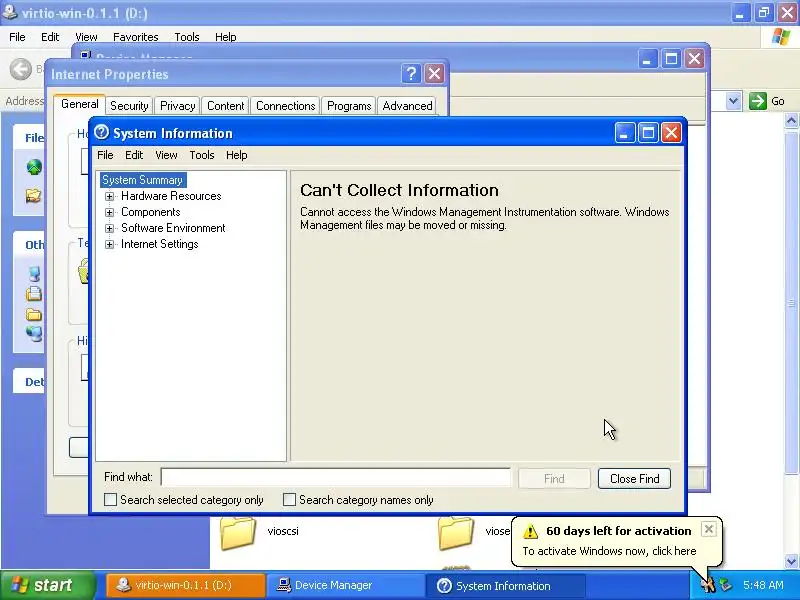The image size is (800, 600).
Task: Click the activation balloon message text
Action: click(x=609, y=551)
